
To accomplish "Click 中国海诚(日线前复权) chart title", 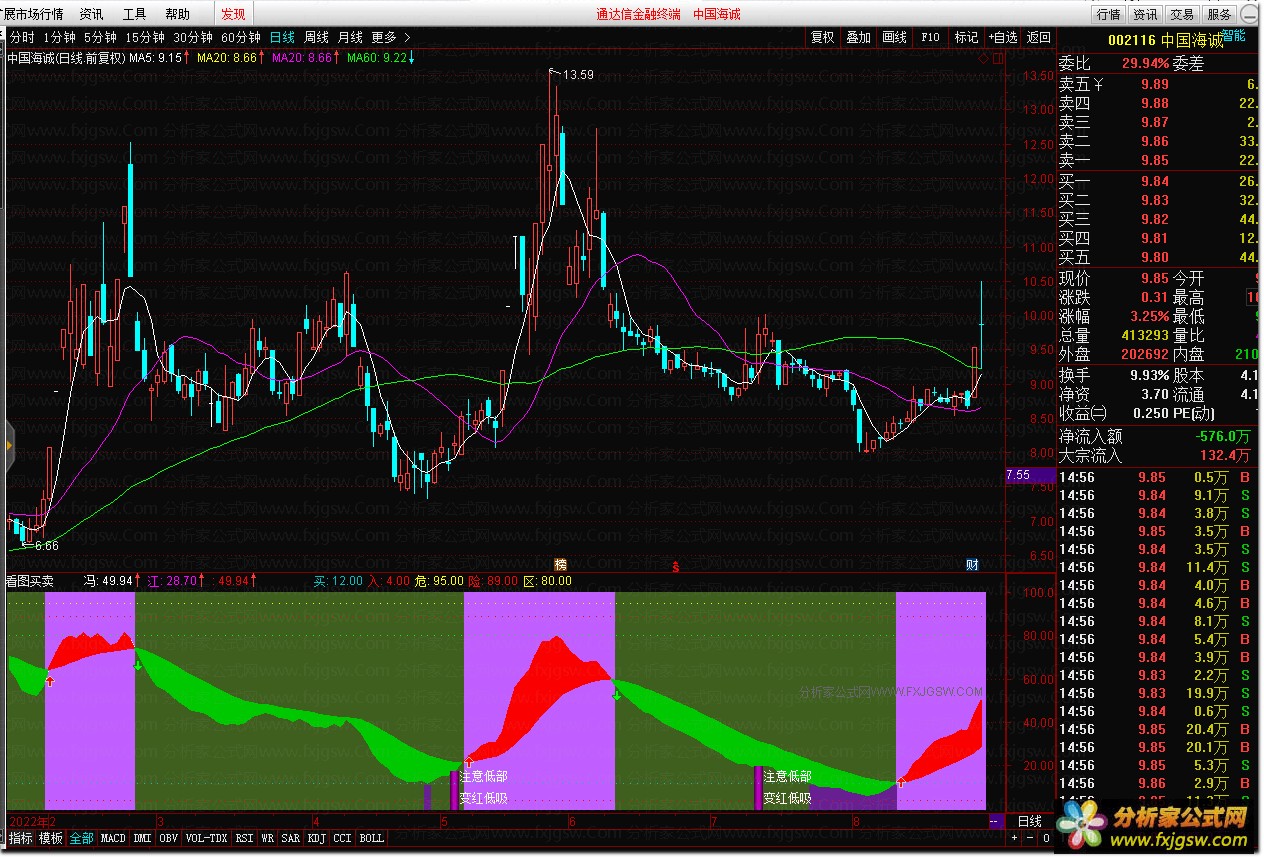I will coord(65,58).
